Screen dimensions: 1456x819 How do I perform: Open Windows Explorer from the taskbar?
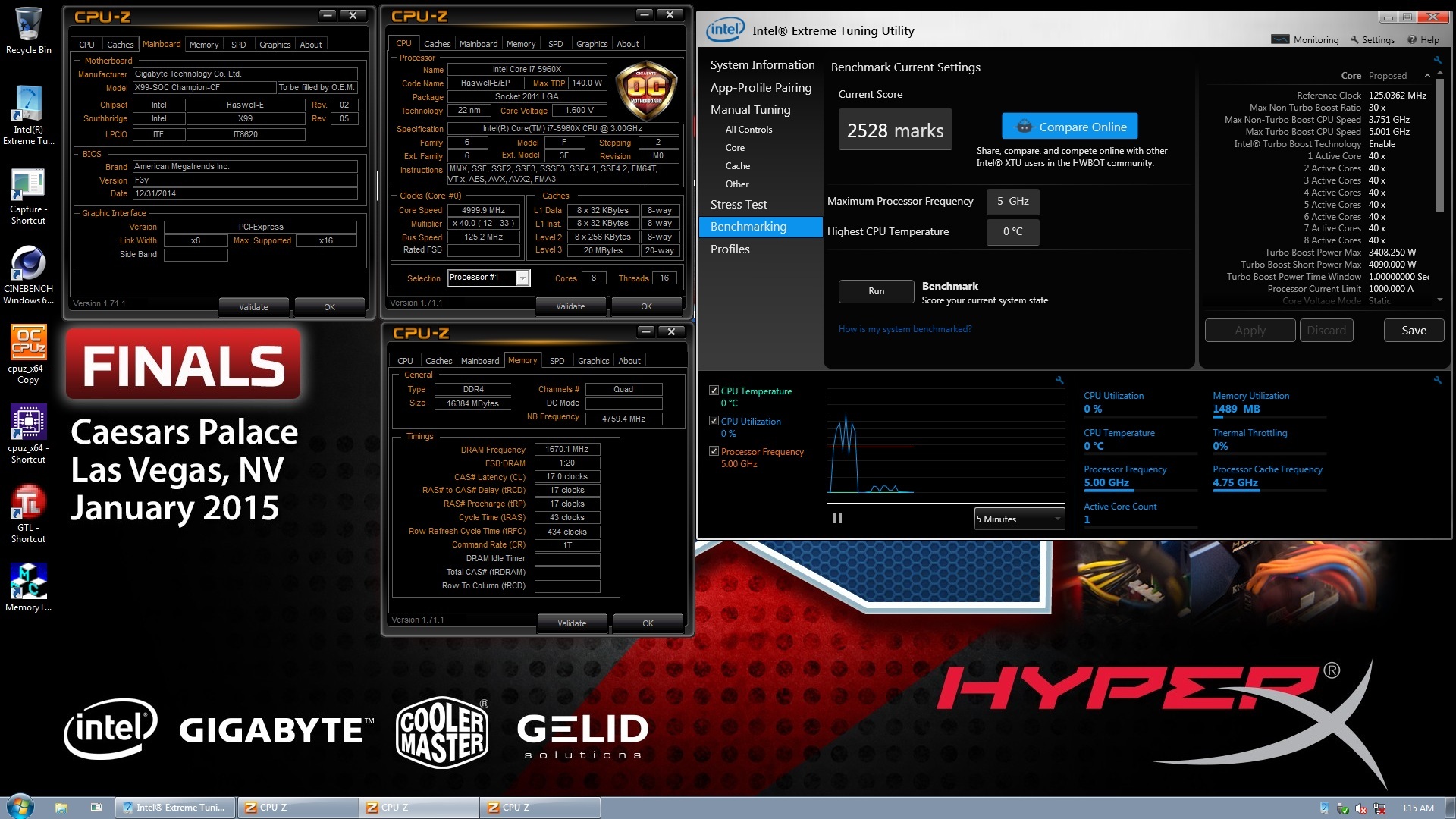[61, 808]
